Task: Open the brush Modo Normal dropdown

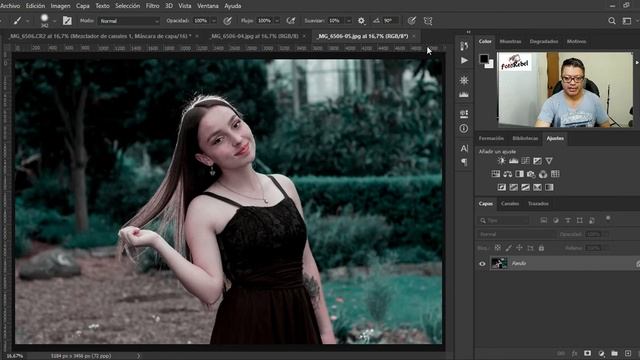Action: pyautogui.click(x=129, y=21)
